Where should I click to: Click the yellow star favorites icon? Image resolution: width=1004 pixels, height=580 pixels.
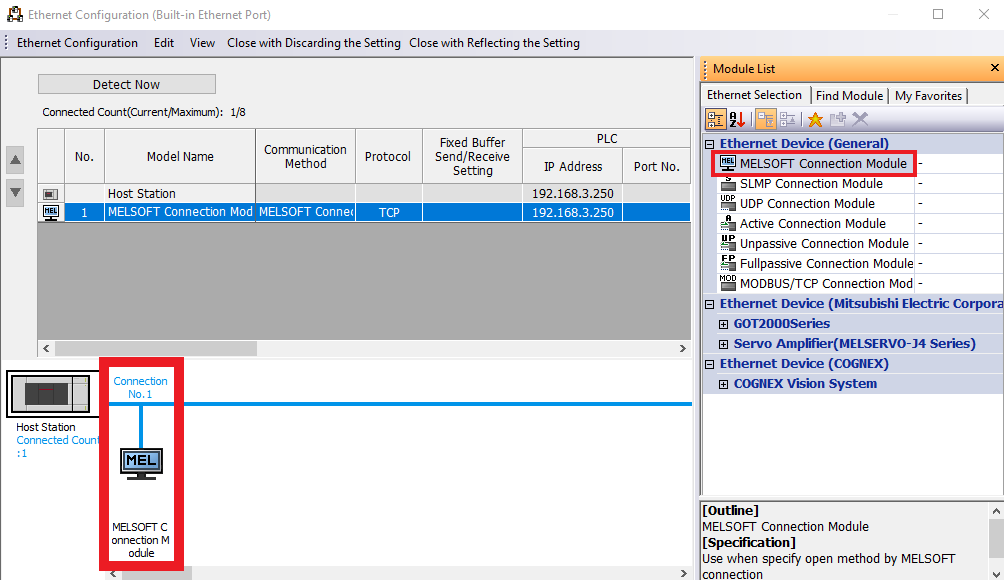[x=815, y=119]
